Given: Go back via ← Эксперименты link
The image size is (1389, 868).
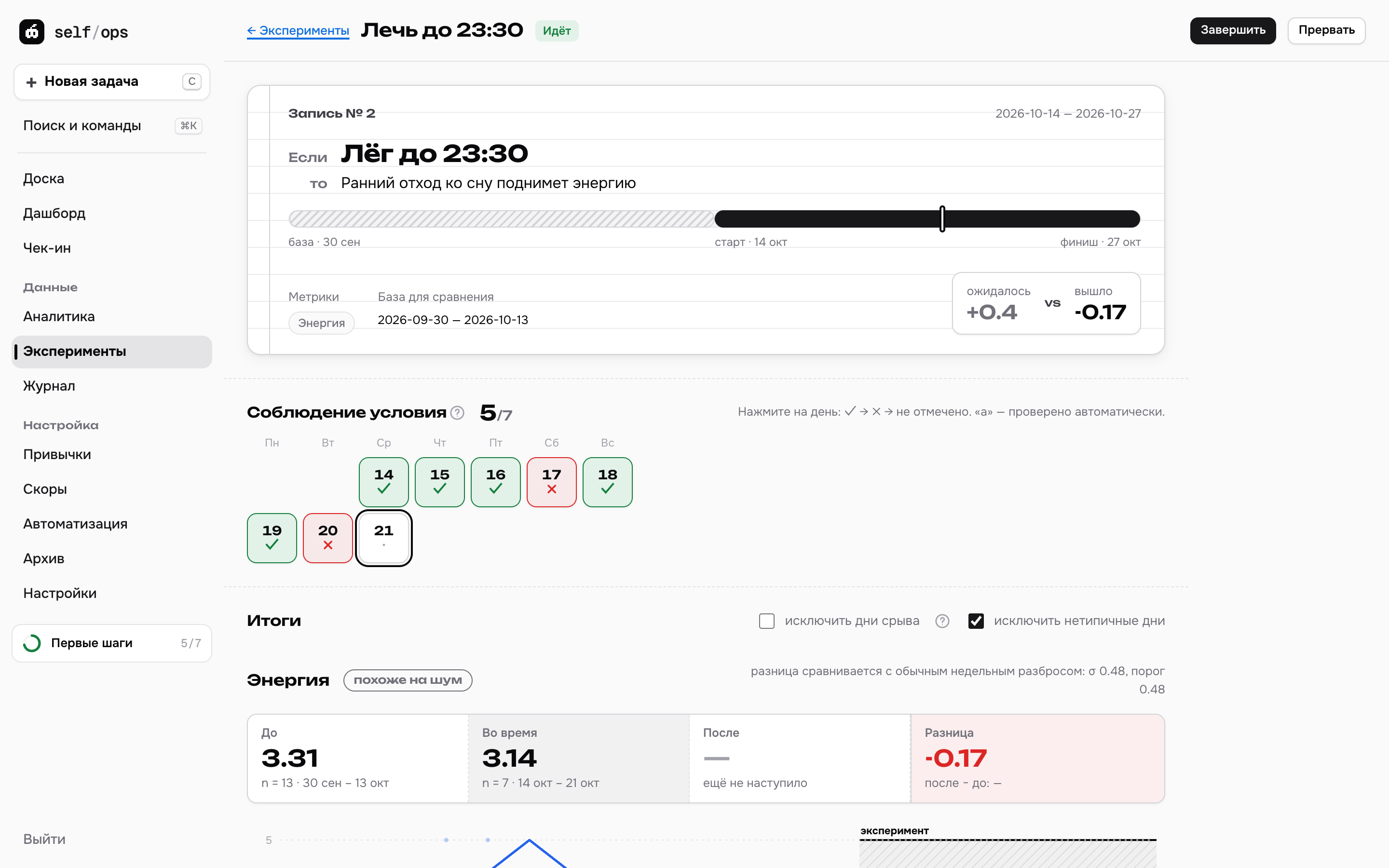Looking at the screenshot, I should tap(298, 30).
